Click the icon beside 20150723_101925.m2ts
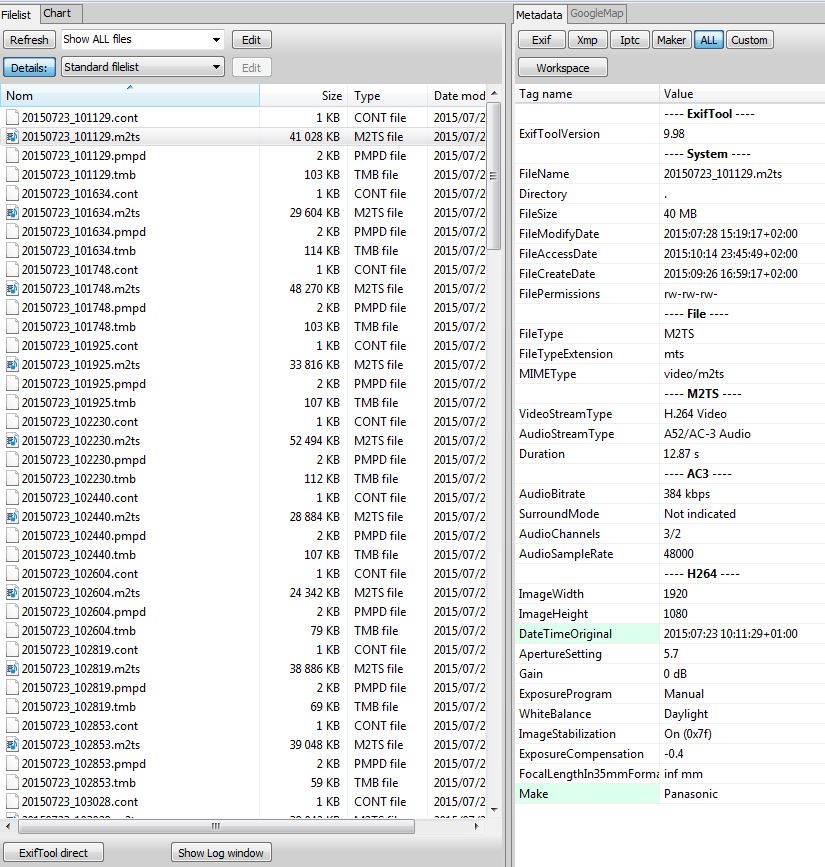 [x=12, y=365]
